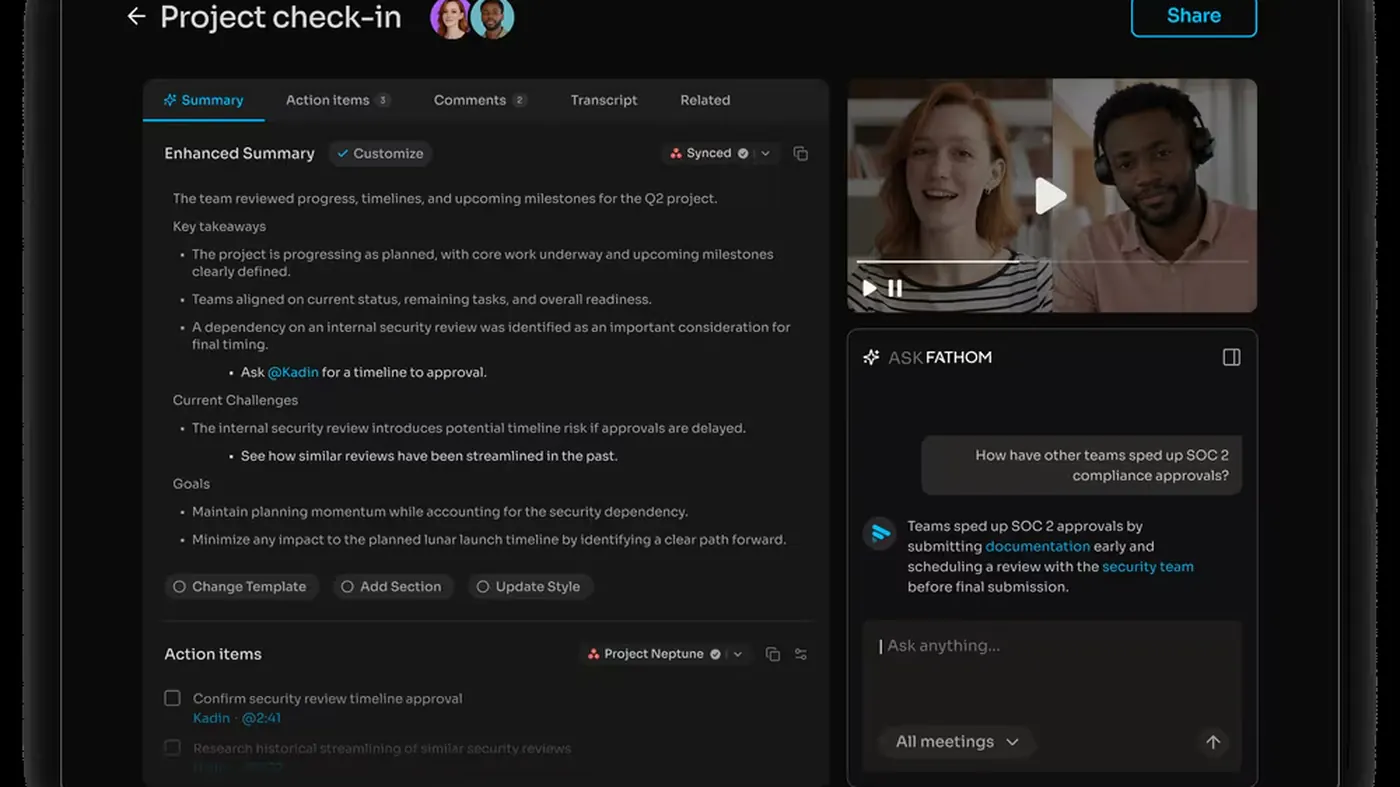The height and width of the screenshot is (787, 1400).
Task: Click the 'How have other teams sped up' message
Action: 1082,465
